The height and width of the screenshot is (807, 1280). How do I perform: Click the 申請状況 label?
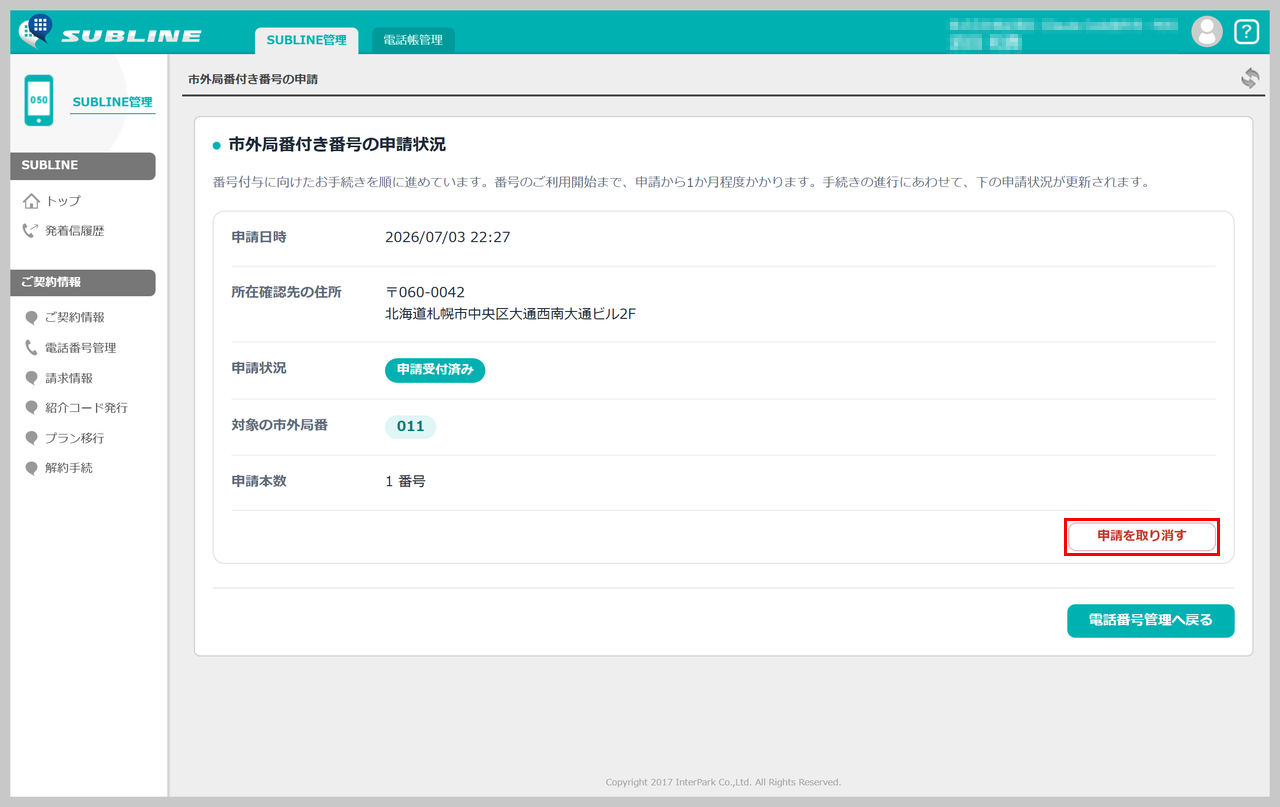(259, 368)
